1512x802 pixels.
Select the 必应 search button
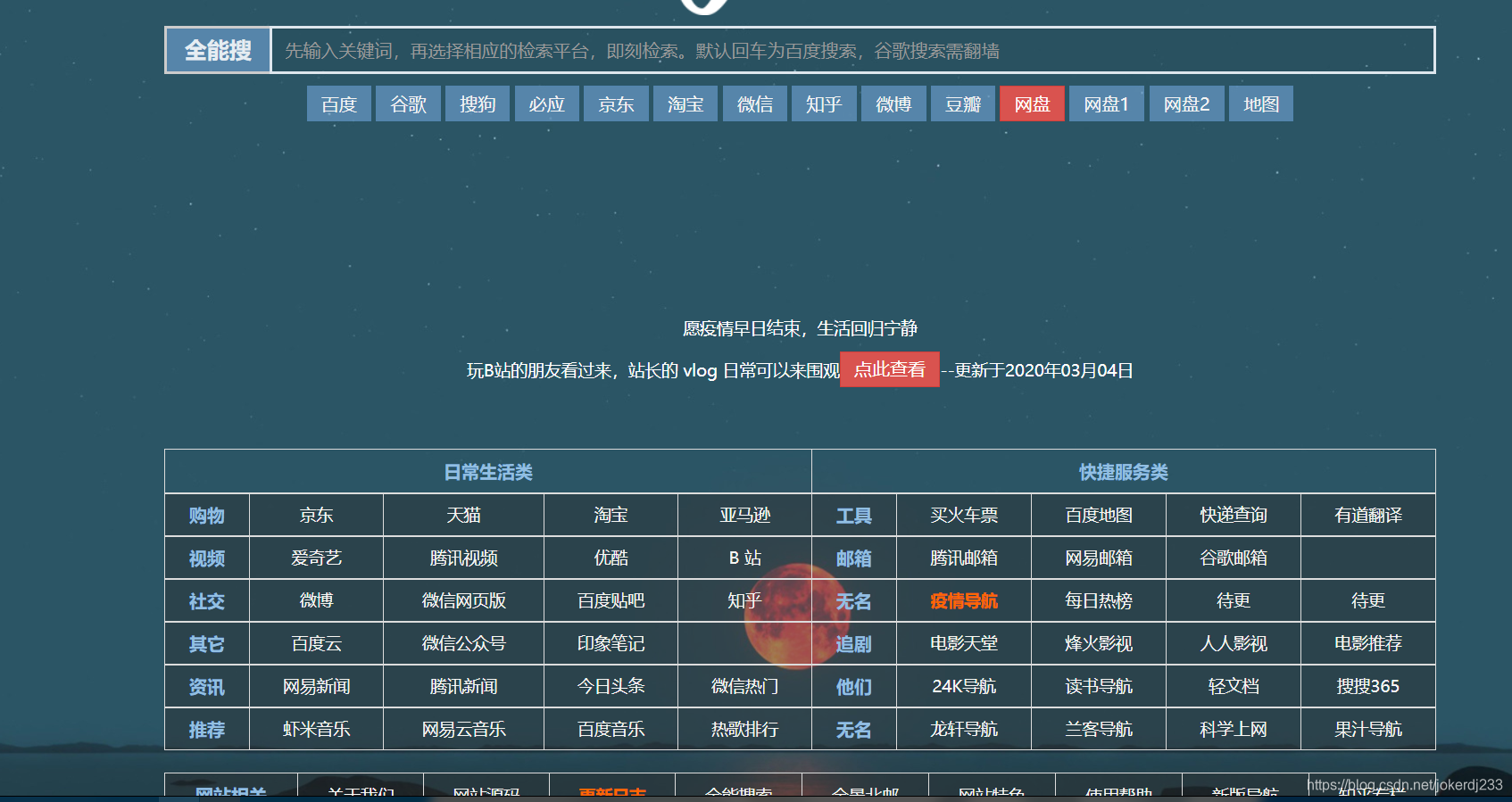(547, 103)
